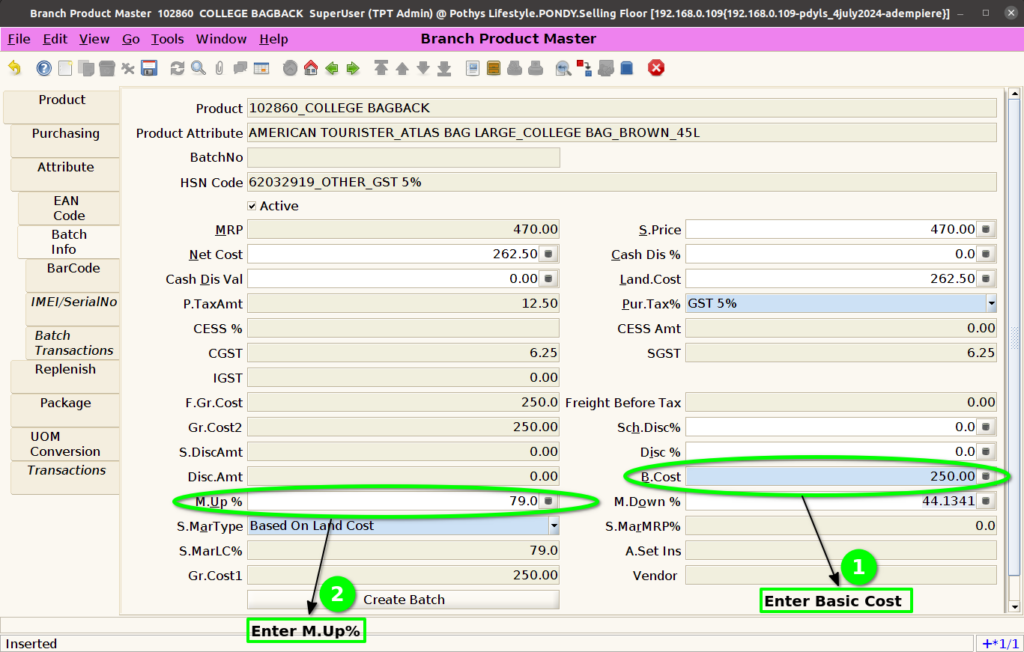Open the Tools menu
Image resolution: width=1024 pixels, height=652 pixels.
pos(167,39)
